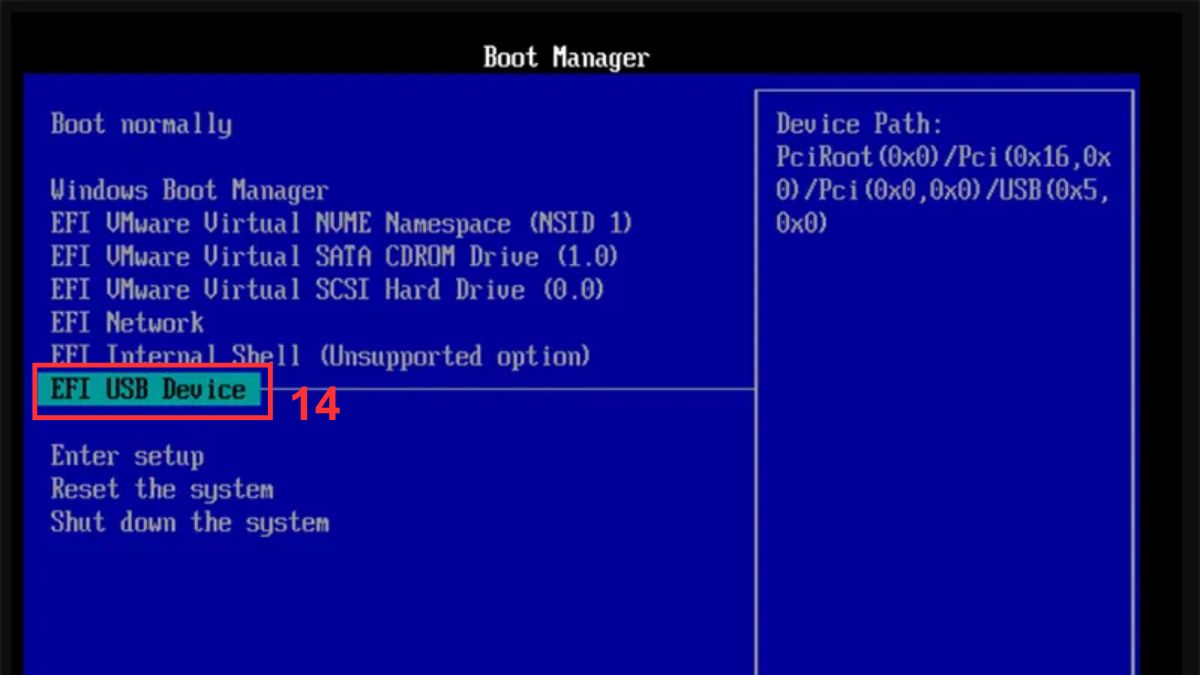The image size is (1200, 675).
Task: Select EFI VMware Virtual SCSI Hard Drive
Action: pos(327,289)
